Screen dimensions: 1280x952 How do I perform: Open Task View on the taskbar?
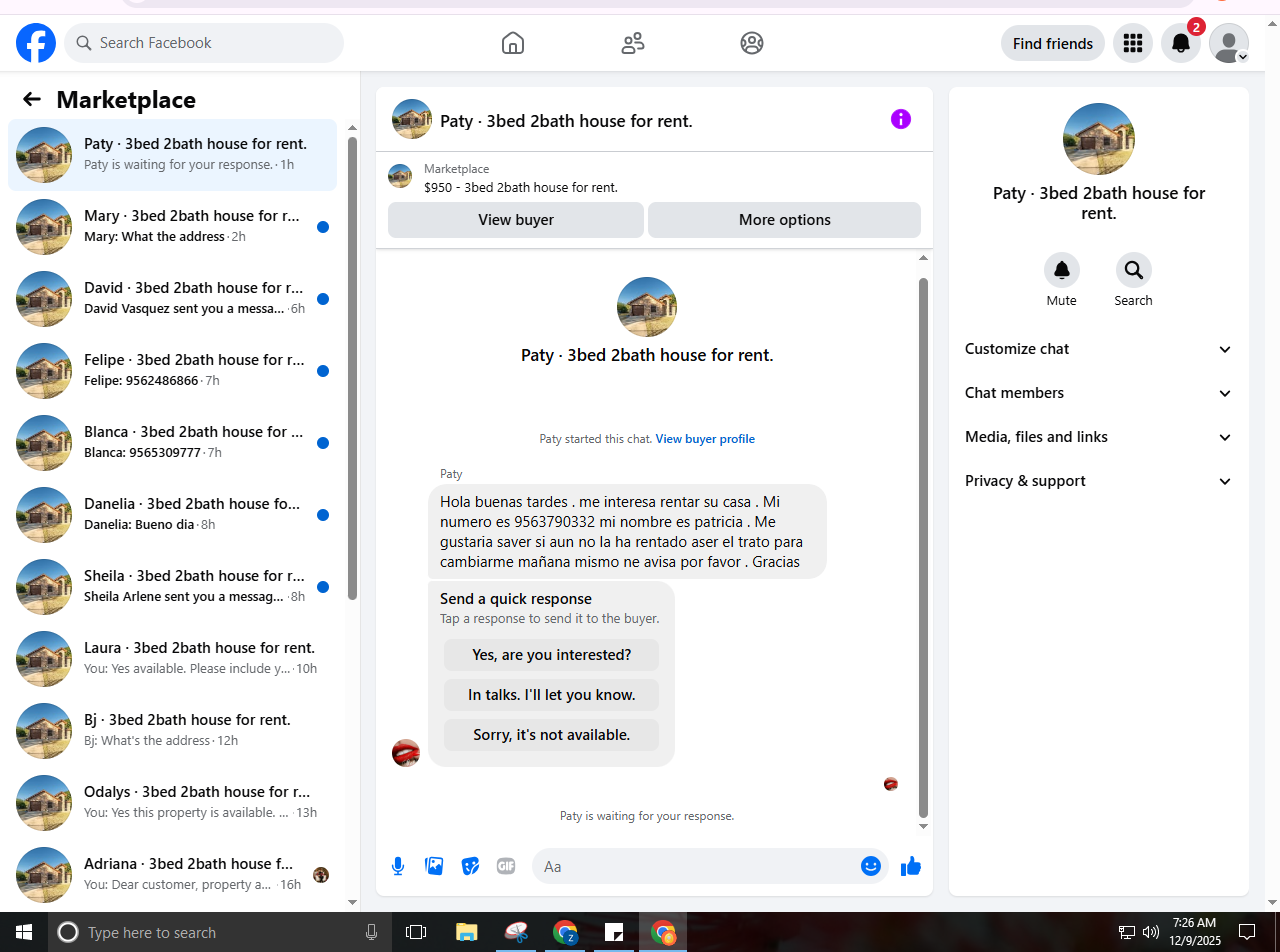(416, 932)
